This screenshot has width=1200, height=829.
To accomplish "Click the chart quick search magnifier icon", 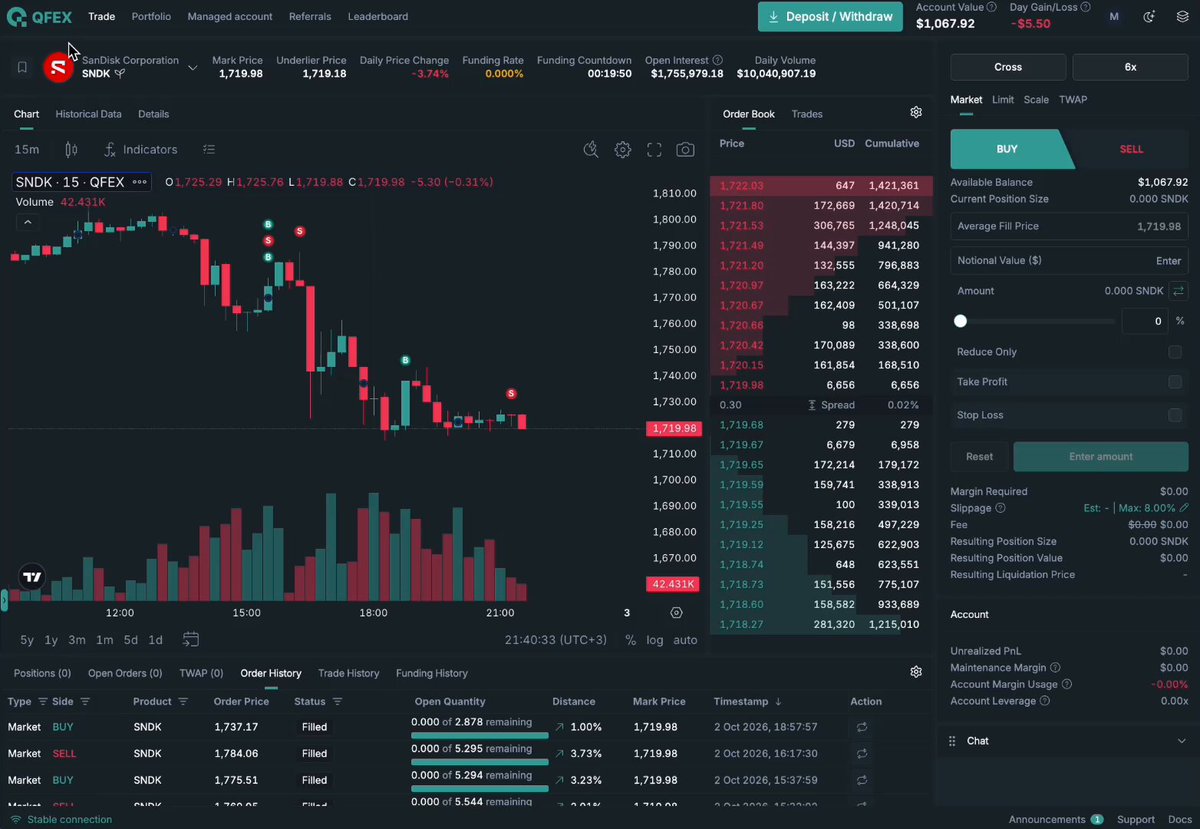I will click(591, 150).
